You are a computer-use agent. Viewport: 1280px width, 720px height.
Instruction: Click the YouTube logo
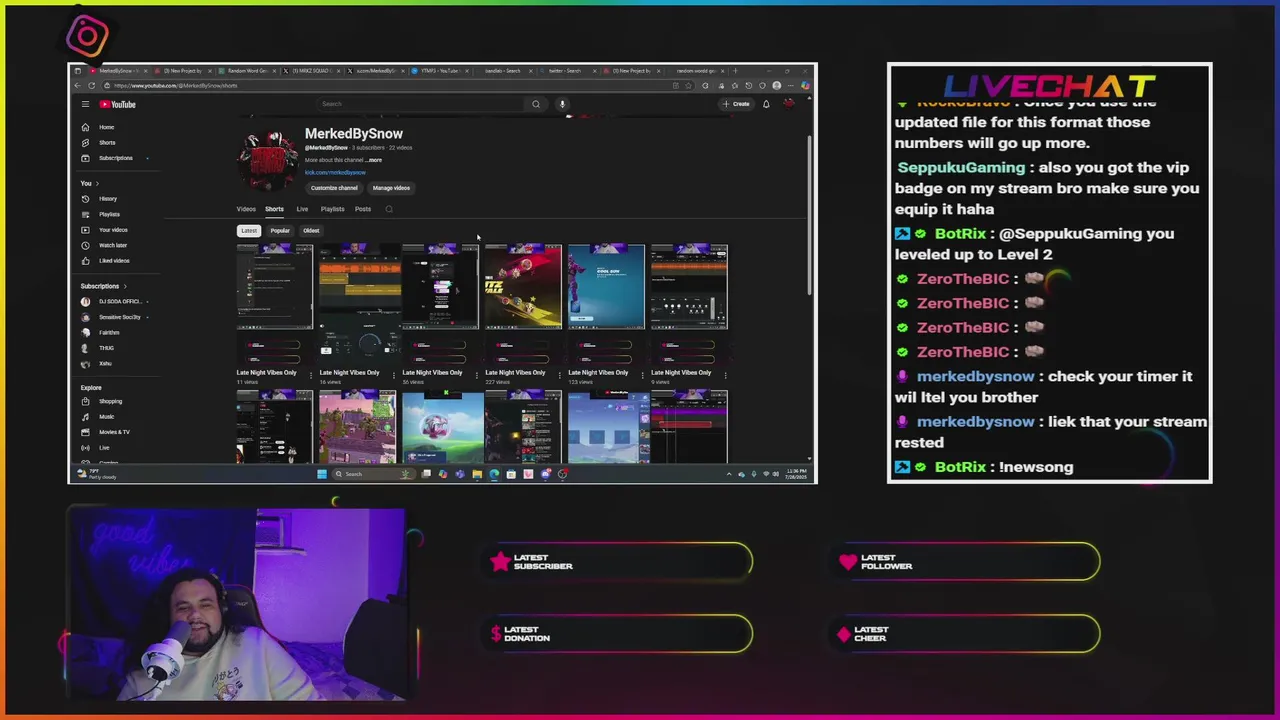click(x=118, y=104)
